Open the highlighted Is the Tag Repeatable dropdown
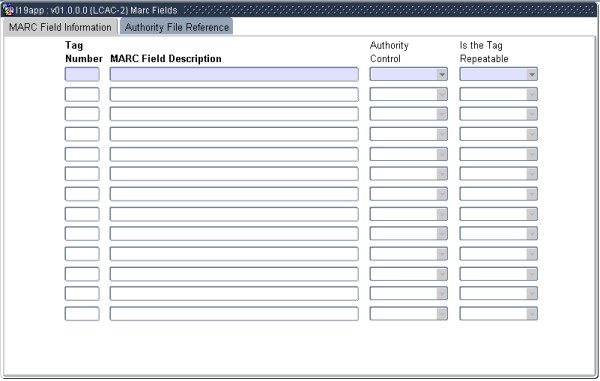The height and width of the screenshot is (381, 600). click(x=498, y=74)
